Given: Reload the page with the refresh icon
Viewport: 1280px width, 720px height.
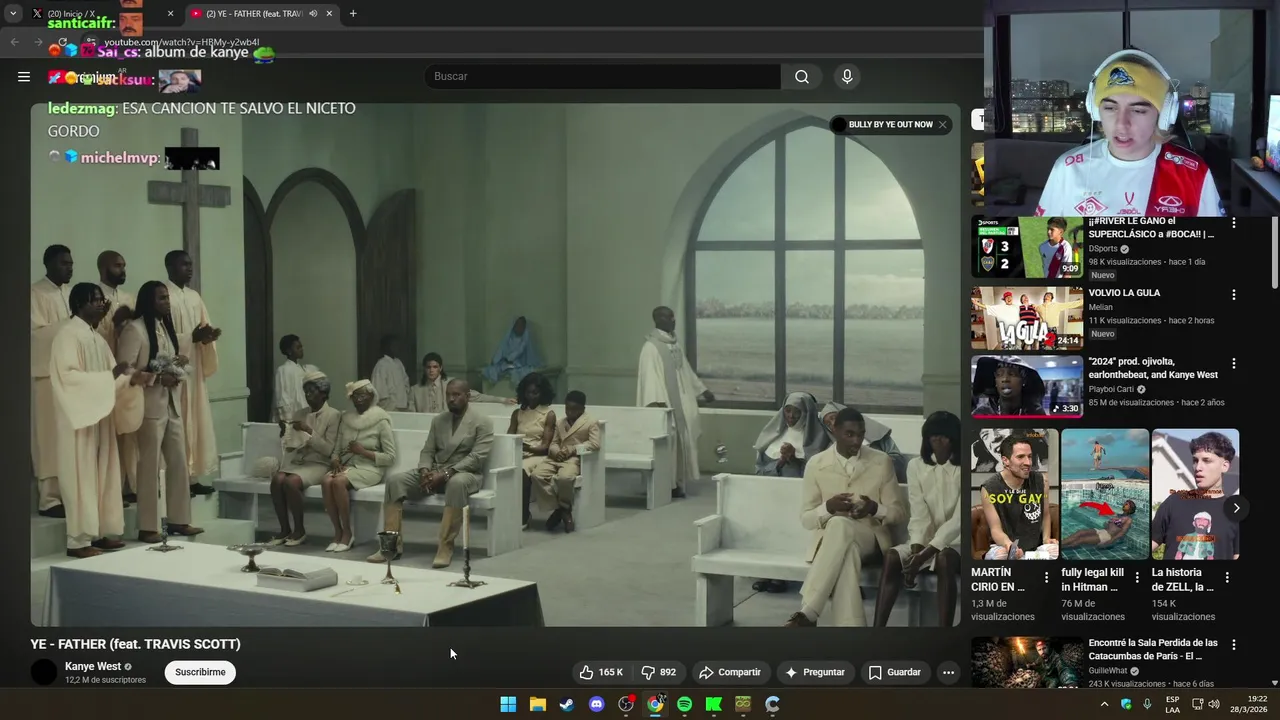Looking at the screenshot, I should 62,42.
